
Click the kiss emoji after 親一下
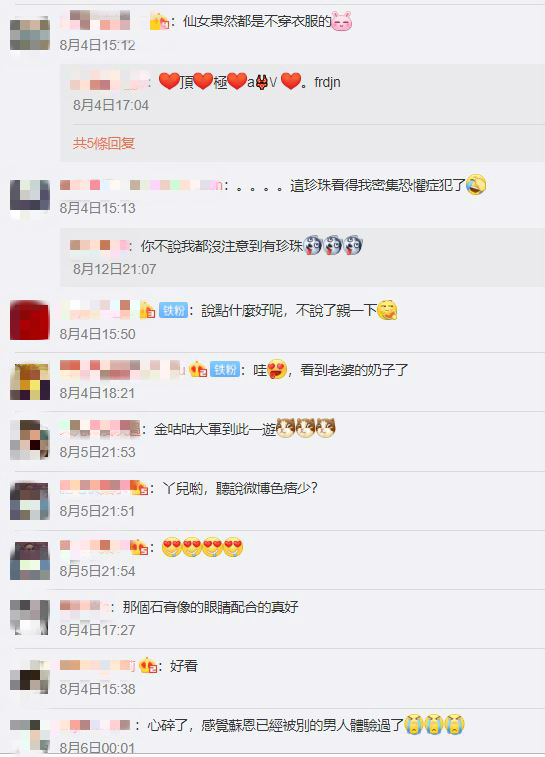point(387,310)
